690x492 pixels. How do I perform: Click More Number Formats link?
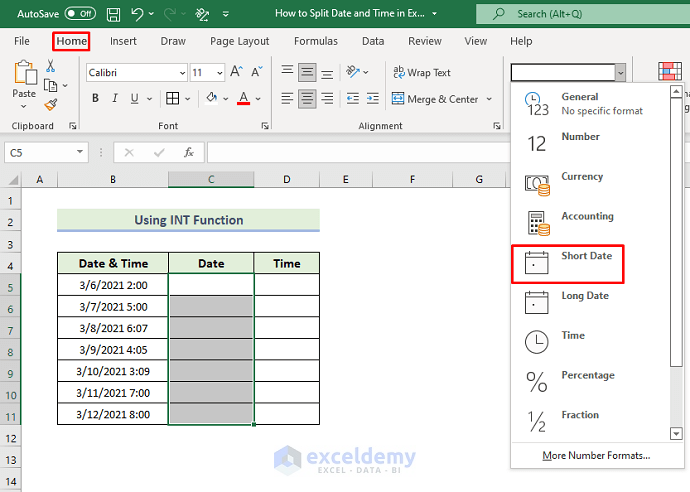click(596, 455)
